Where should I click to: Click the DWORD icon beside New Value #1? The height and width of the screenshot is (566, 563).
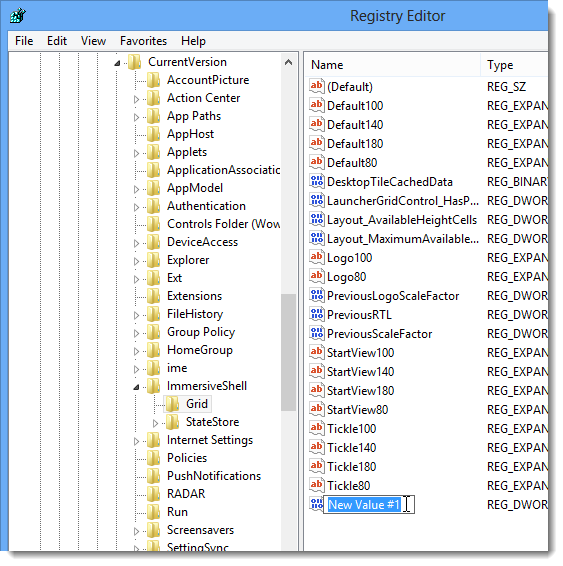[x=317, y=504]
